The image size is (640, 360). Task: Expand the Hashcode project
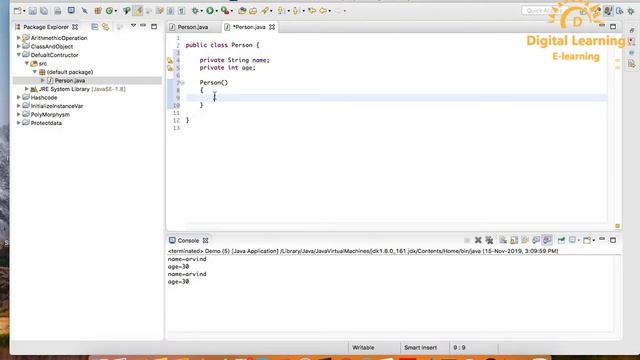(x=18, y=98)
